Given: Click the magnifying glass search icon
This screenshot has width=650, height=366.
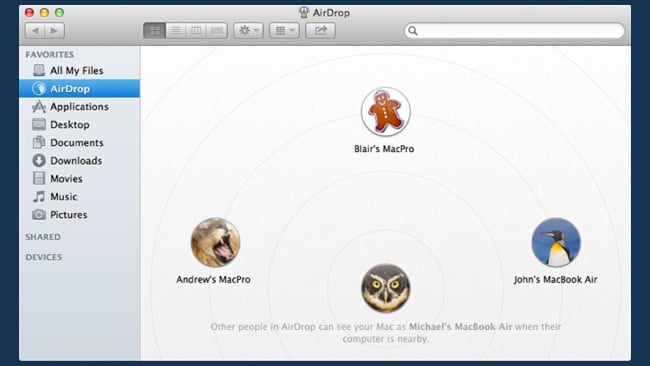Looking at the screenshot, I should 412,31.
